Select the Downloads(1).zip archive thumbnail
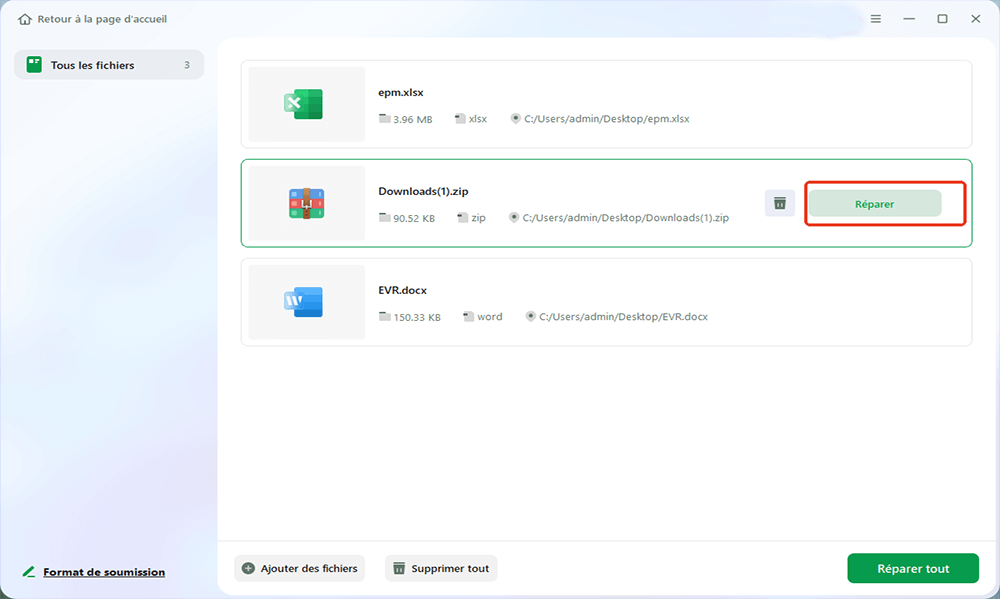This screenshot has width=1000, height=599. pyautogui.click(x=306, y=203)
